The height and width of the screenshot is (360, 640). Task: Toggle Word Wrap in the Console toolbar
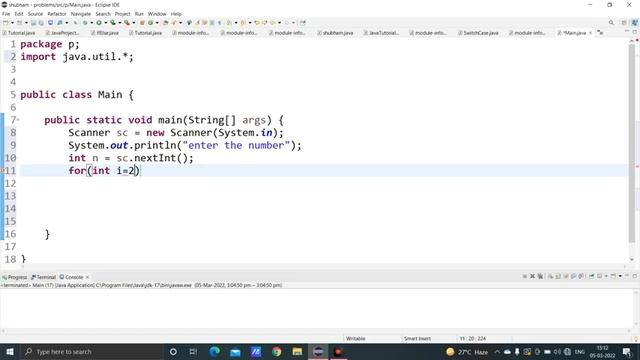pos(566,276)
